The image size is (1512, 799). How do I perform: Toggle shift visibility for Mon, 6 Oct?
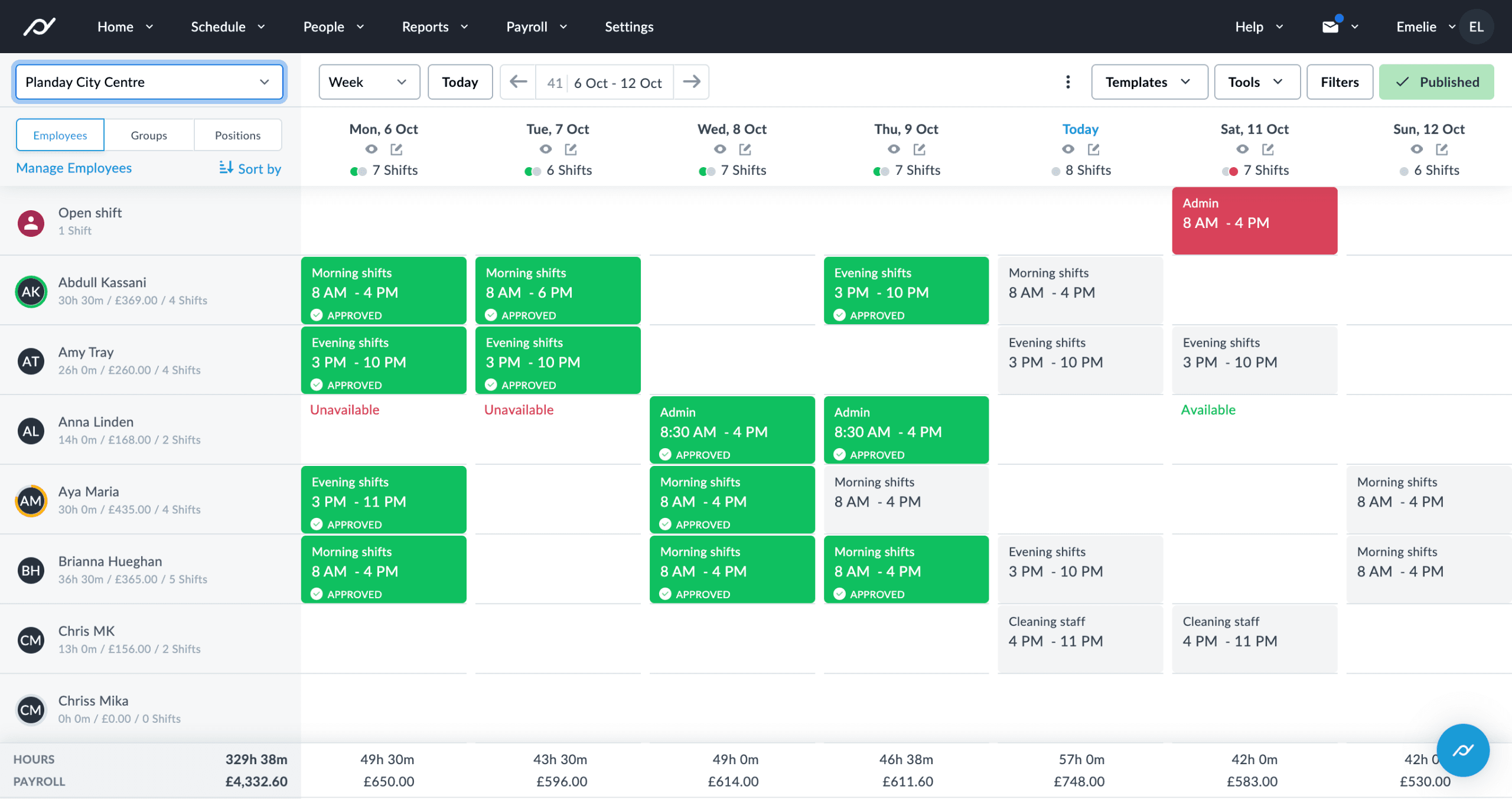click(x=359, y=171)
